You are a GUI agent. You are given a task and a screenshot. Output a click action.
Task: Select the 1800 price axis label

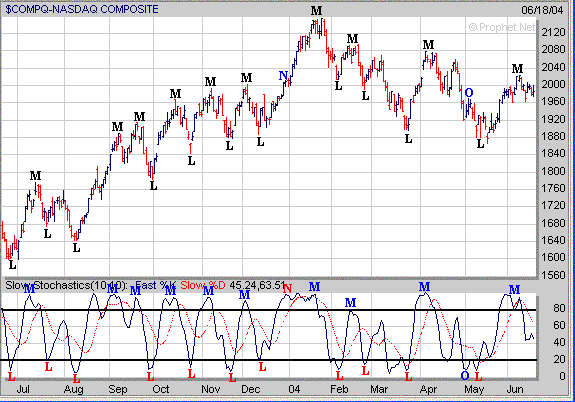[x=553, y=171]
